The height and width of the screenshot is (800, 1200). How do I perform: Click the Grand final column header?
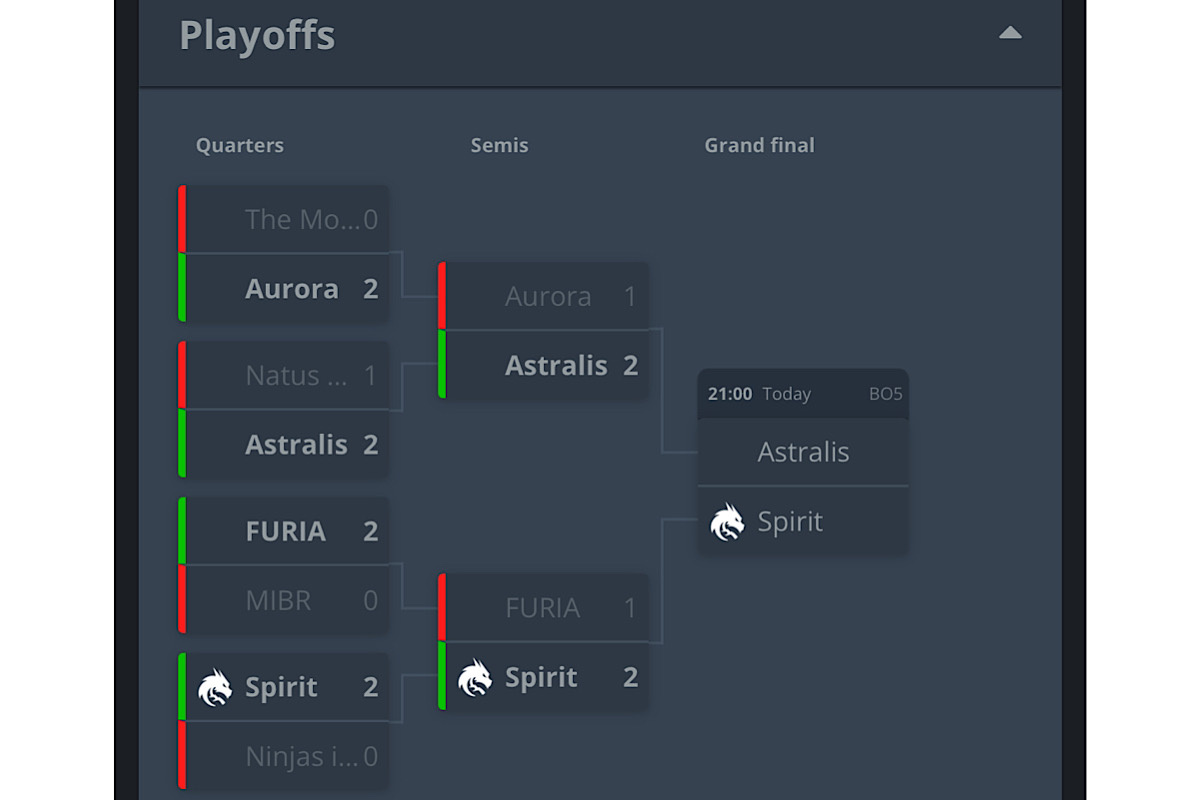(x=759, y=146)
